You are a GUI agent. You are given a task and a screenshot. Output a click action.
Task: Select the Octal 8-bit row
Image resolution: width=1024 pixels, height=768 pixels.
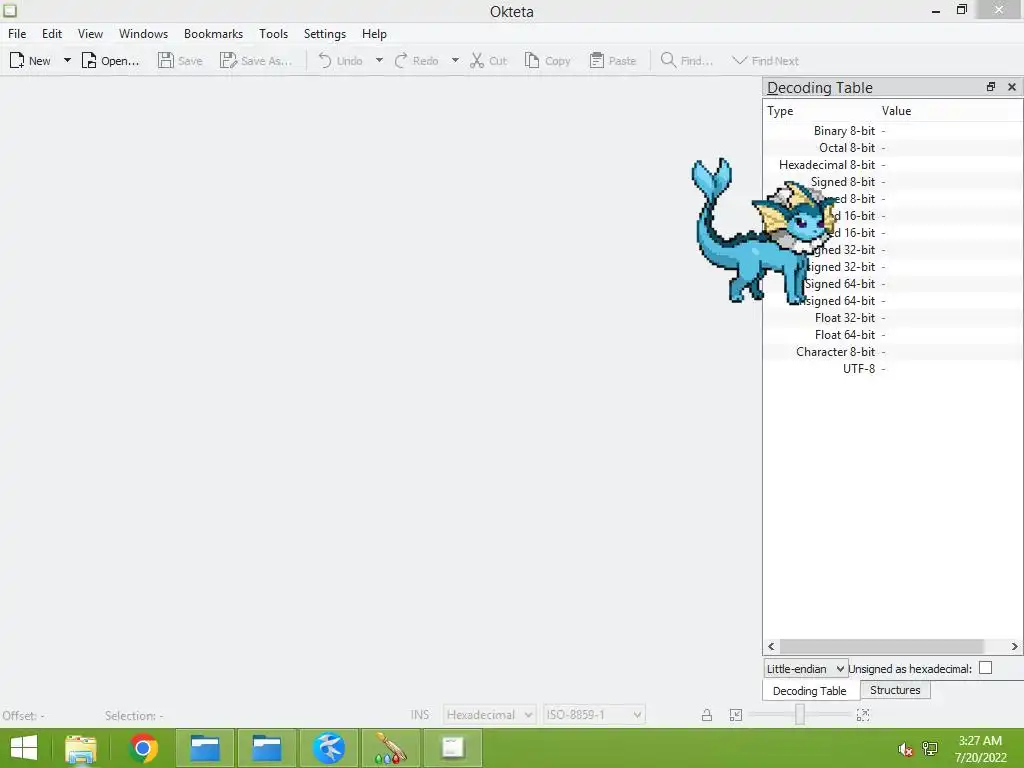point(892,148)
